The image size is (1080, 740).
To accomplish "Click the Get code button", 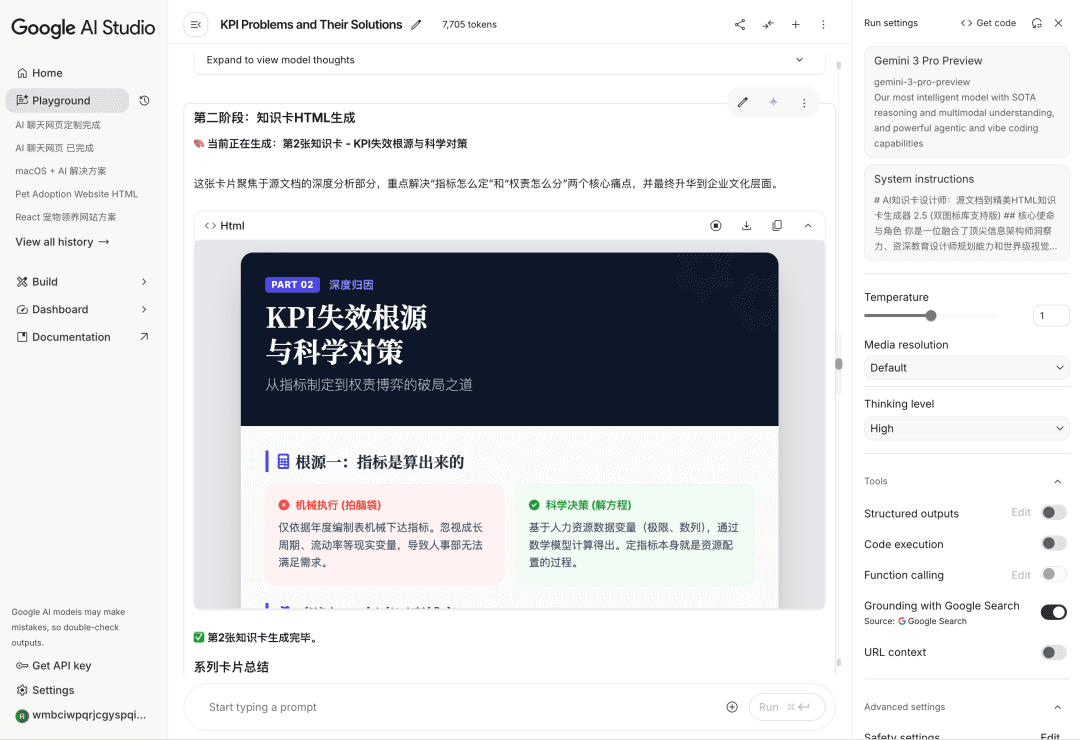I will click(x=988, y=23).
